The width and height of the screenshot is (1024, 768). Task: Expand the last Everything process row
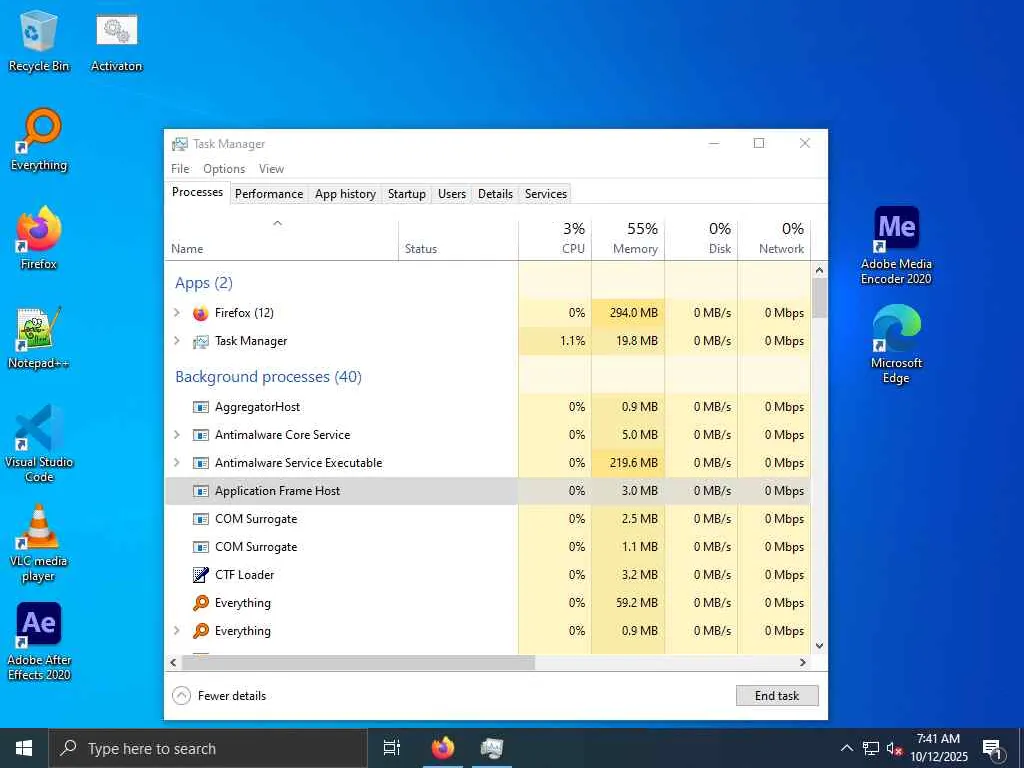click(177, 631)
